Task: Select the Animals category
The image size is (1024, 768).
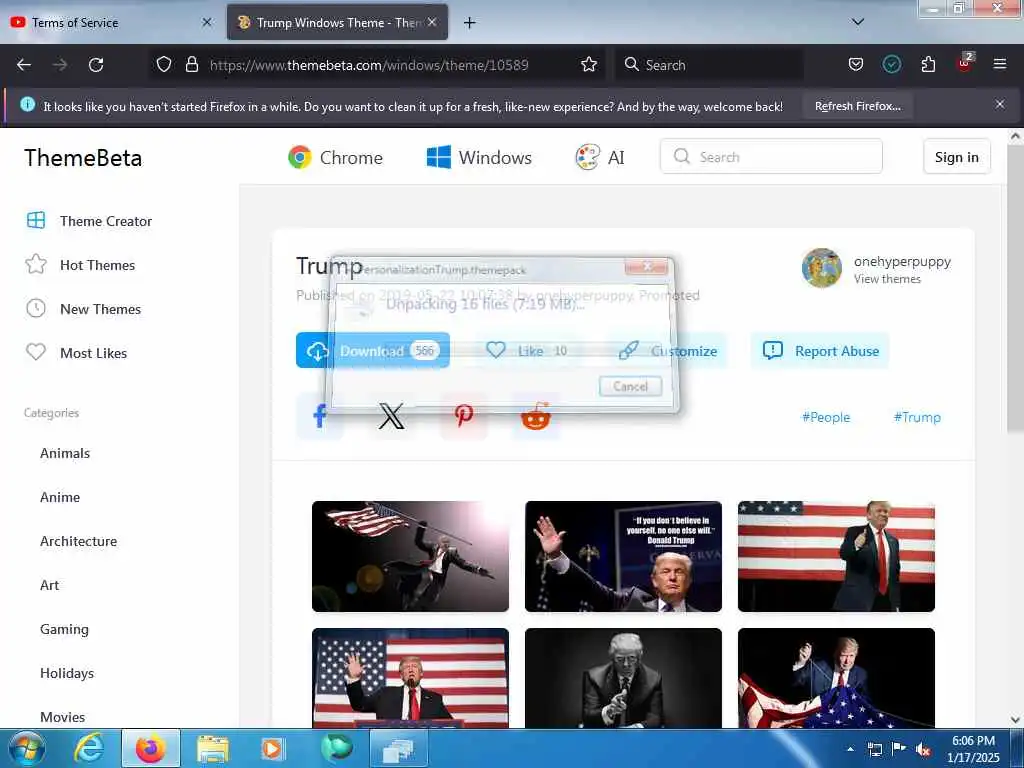Action: pos(65,453)
